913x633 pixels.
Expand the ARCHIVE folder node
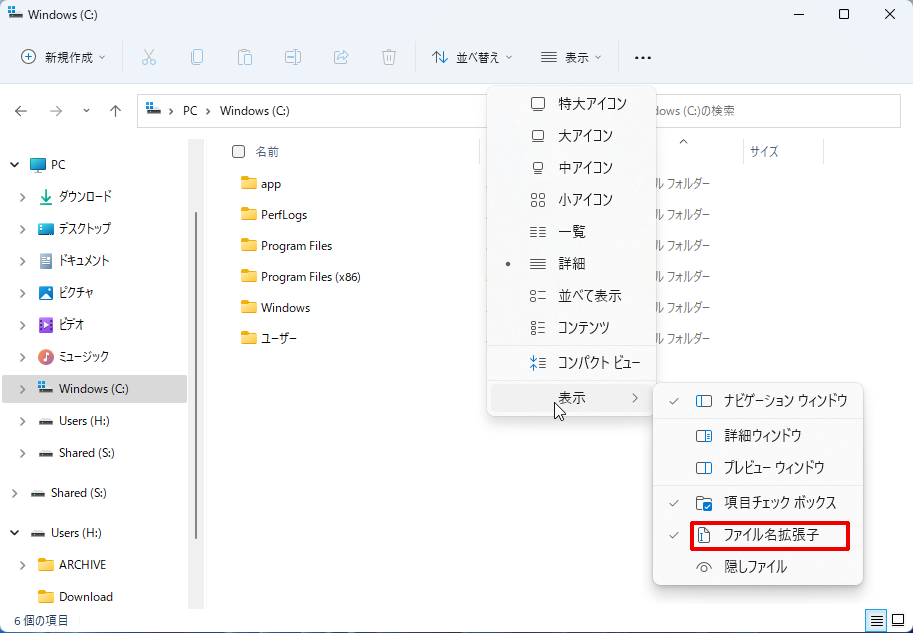tap(22, 565)
